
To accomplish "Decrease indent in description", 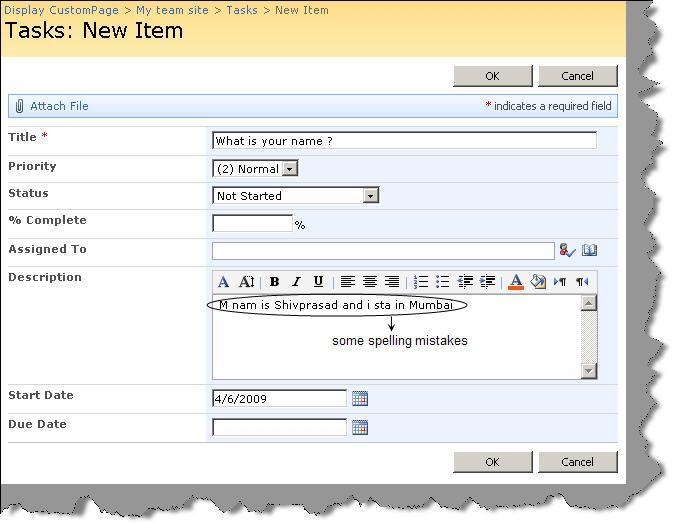I will pyautogui.click(x=465, y=282).
